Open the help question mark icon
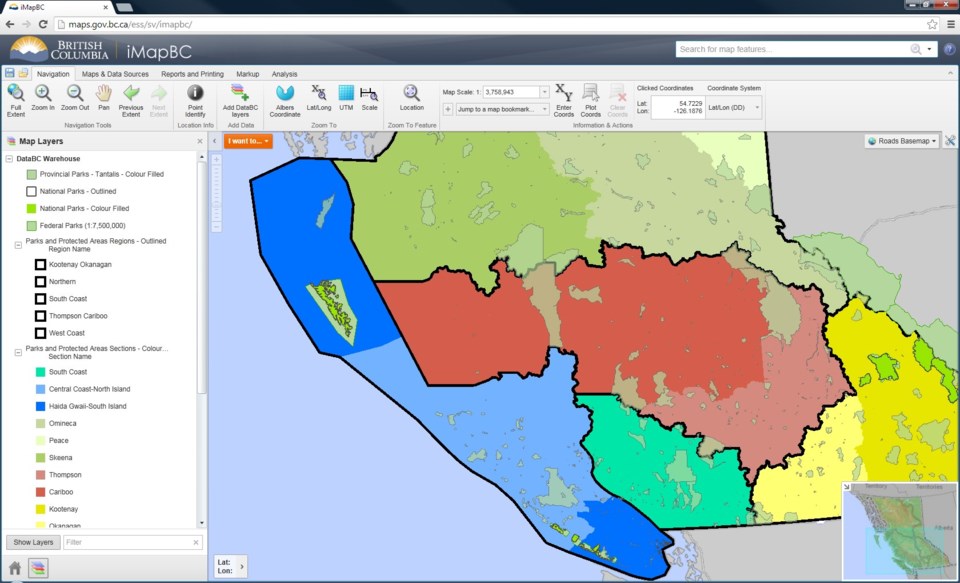This screenshot has height=583, width=960. click(949, 49)
